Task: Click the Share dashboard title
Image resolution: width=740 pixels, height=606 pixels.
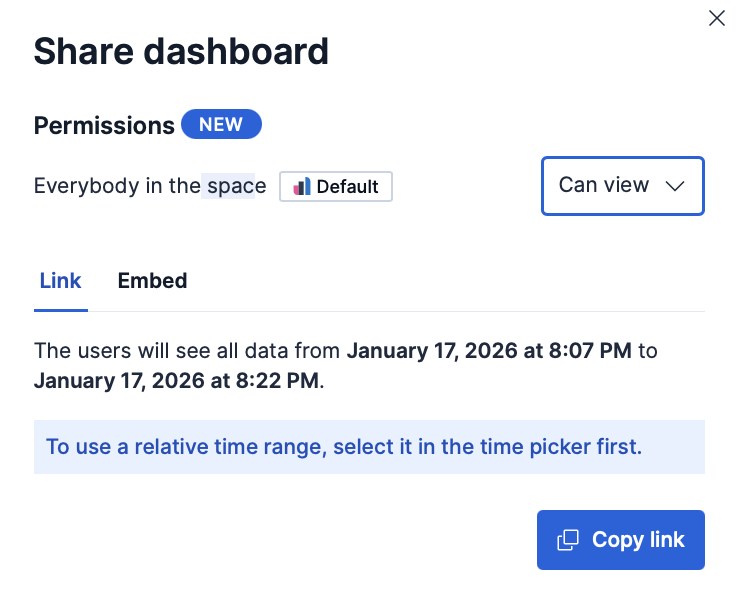Action: click(x=181, y=51)
